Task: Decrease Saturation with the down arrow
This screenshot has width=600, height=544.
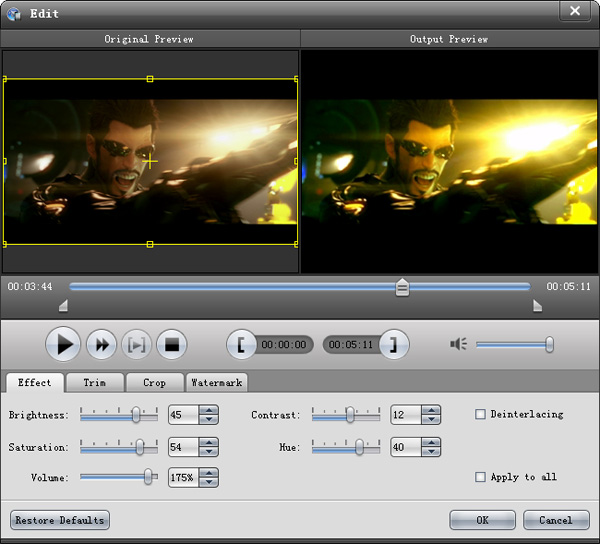Action: click(x=209, y=451)
